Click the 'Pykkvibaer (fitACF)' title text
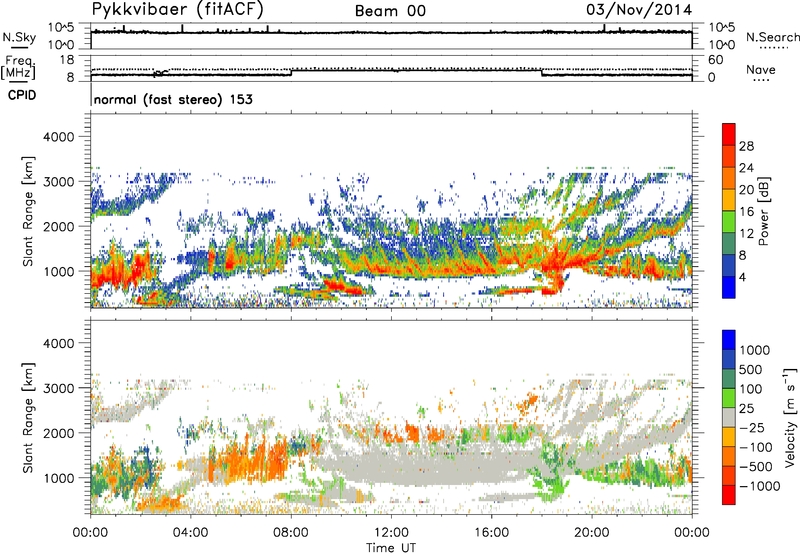 click(178, 10)
